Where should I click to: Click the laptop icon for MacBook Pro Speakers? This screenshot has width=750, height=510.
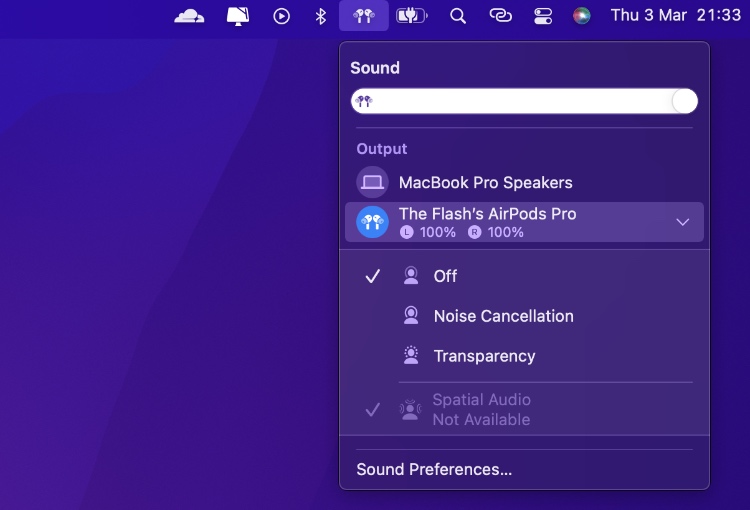372,182
